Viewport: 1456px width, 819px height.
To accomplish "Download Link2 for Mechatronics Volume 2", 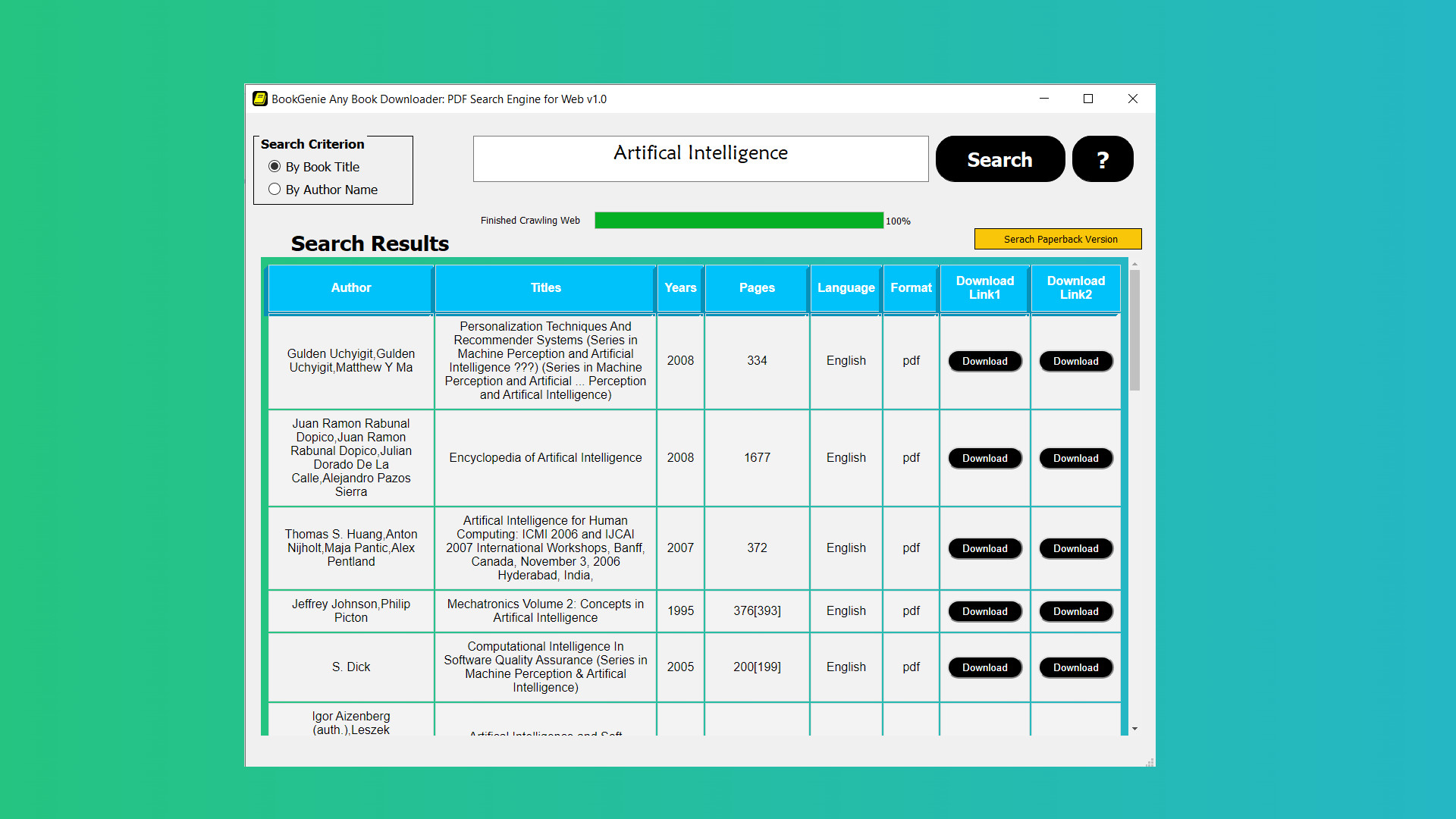I will click(x=1076, y=612).
